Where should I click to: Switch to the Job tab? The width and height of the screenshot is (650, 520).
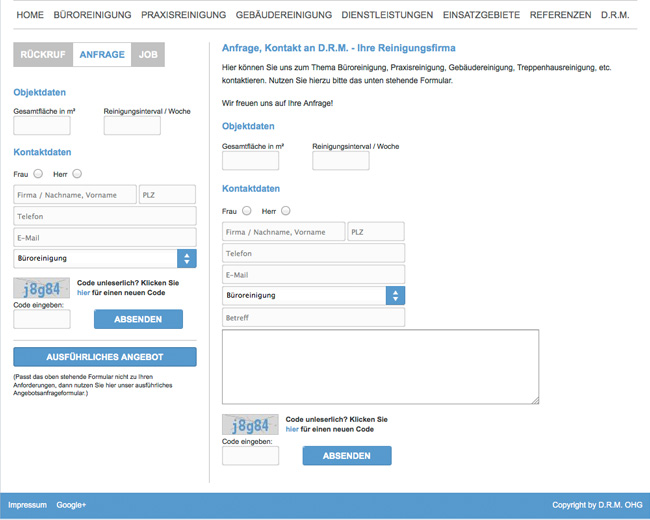tap(148, 55)
